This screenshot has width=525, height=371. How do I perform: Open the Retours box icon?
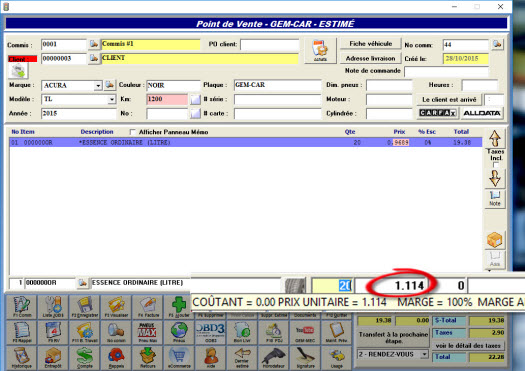(148, 357)
